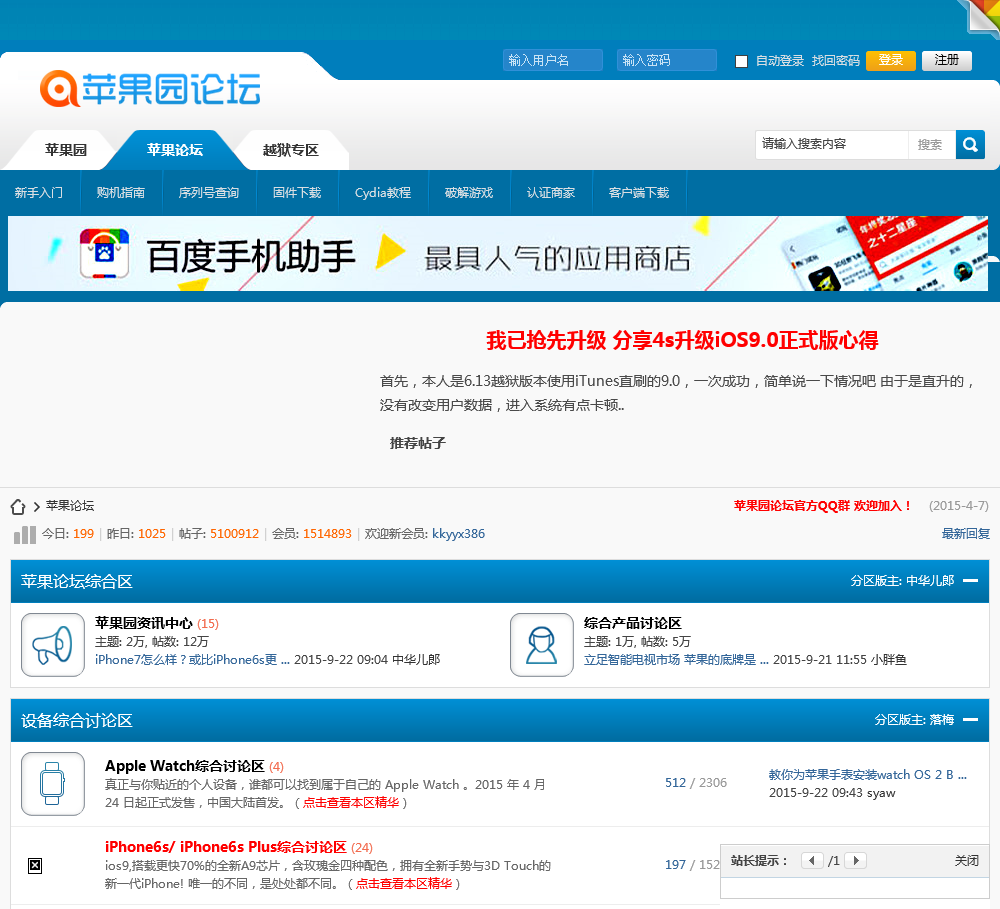The image size is (1000, 909).
Task: Focus the 输入密码 field
Action: pyautogui.click(x=666, y=60)
